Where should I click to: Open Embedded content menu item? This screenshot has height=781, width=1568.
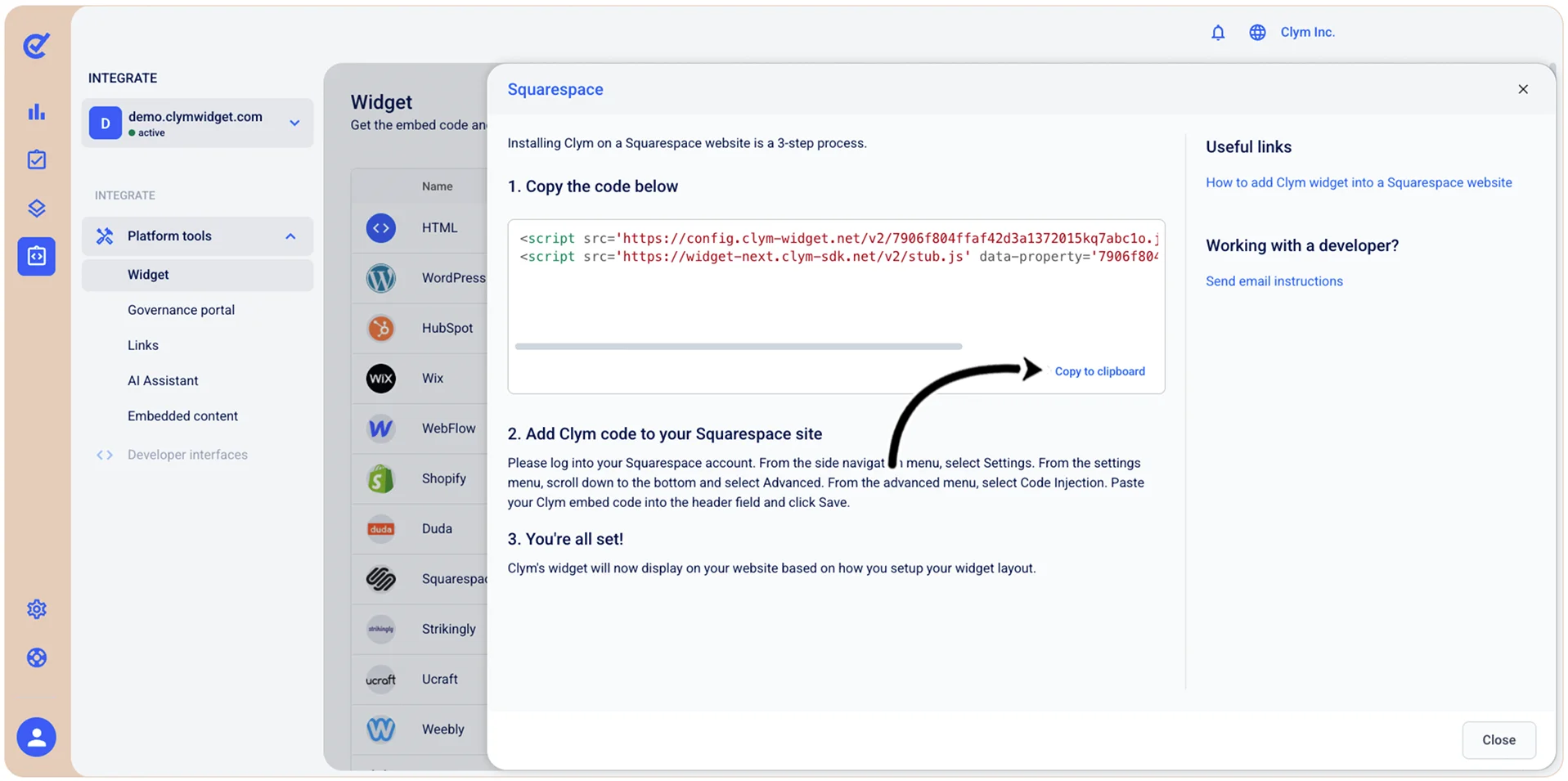tap(182, 415)
